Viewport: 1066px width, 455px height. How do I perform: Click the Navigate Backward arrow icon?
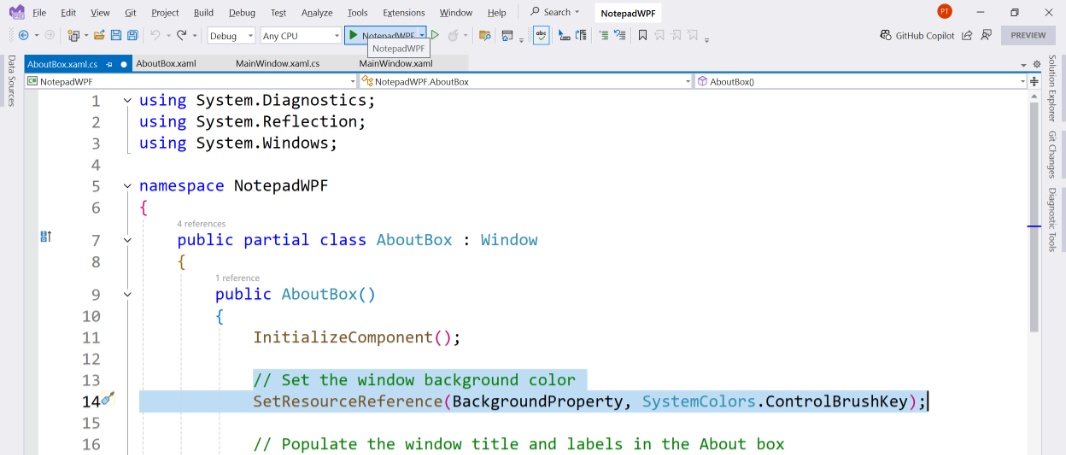click(24, 35)
